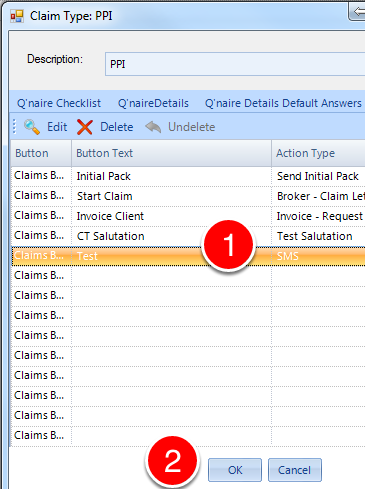365x489 pixels.
Task: Click the Invoice - Request action cell
Action: click(318, 216)
